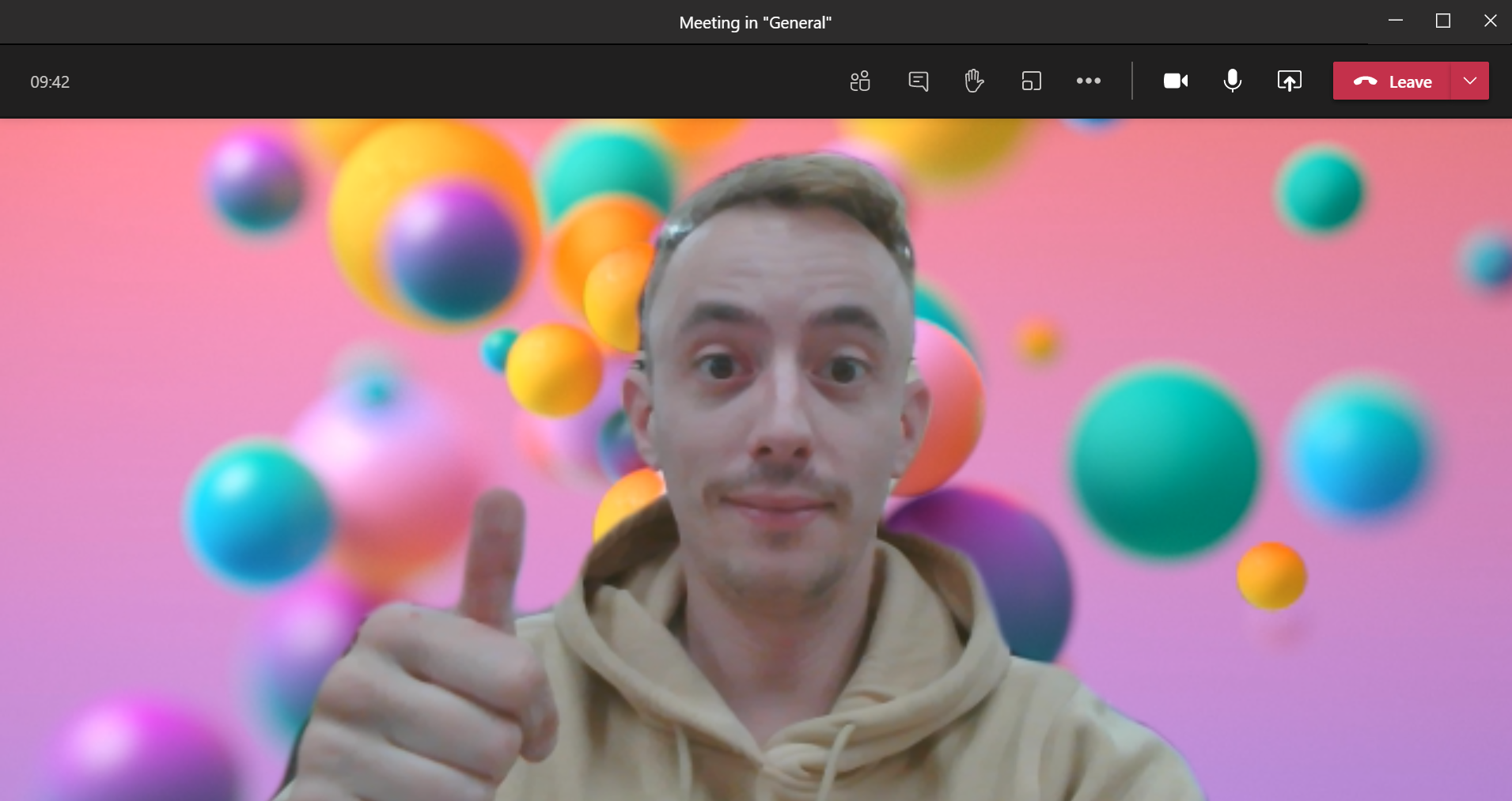1512x801 pixels.
Task: Open the breakout rooms icon
Action: pos(1031,81)
